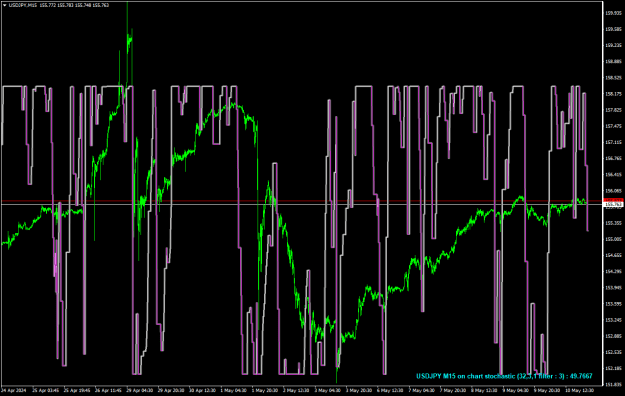The width and height of the screenshot is (625, 396).
Task: Click the 157.475 price axis label
Action: pos(613,126)
